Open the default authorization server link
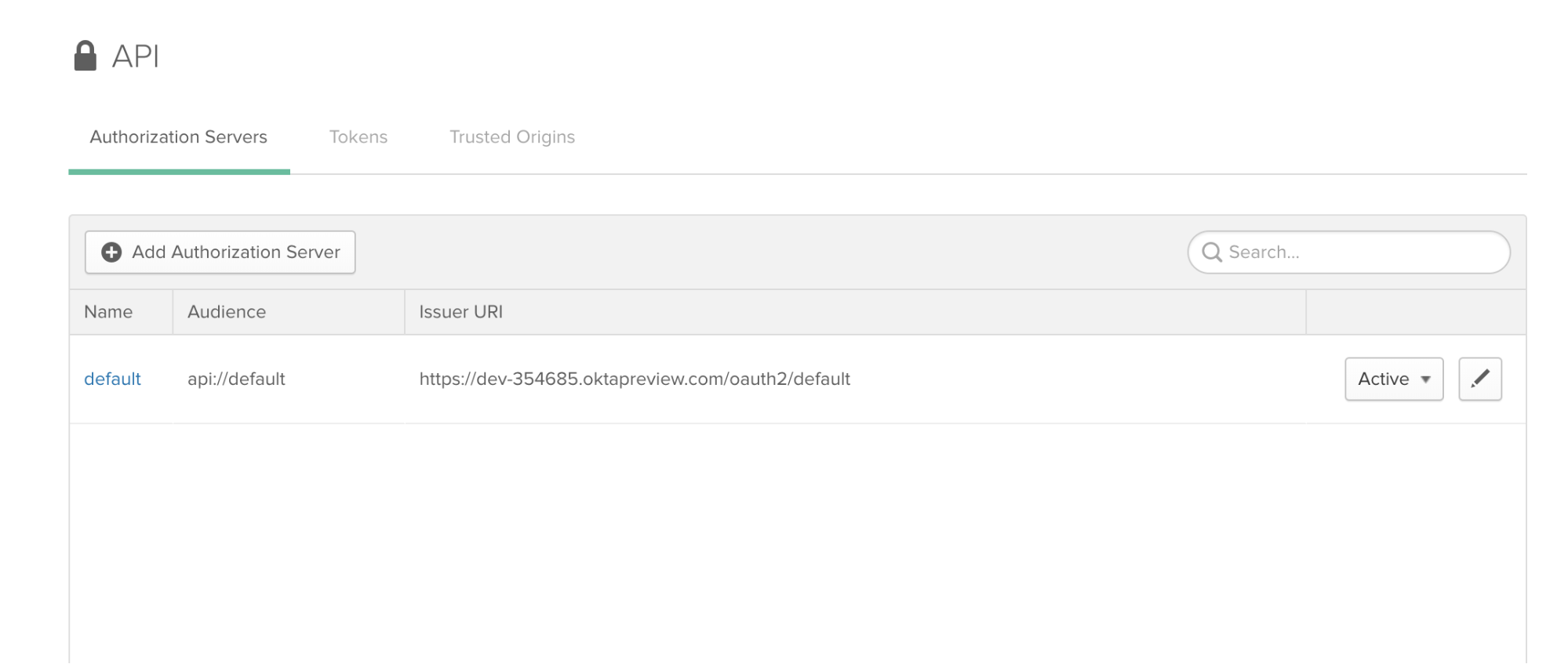The image size is (1568, 664). point(112,379)
